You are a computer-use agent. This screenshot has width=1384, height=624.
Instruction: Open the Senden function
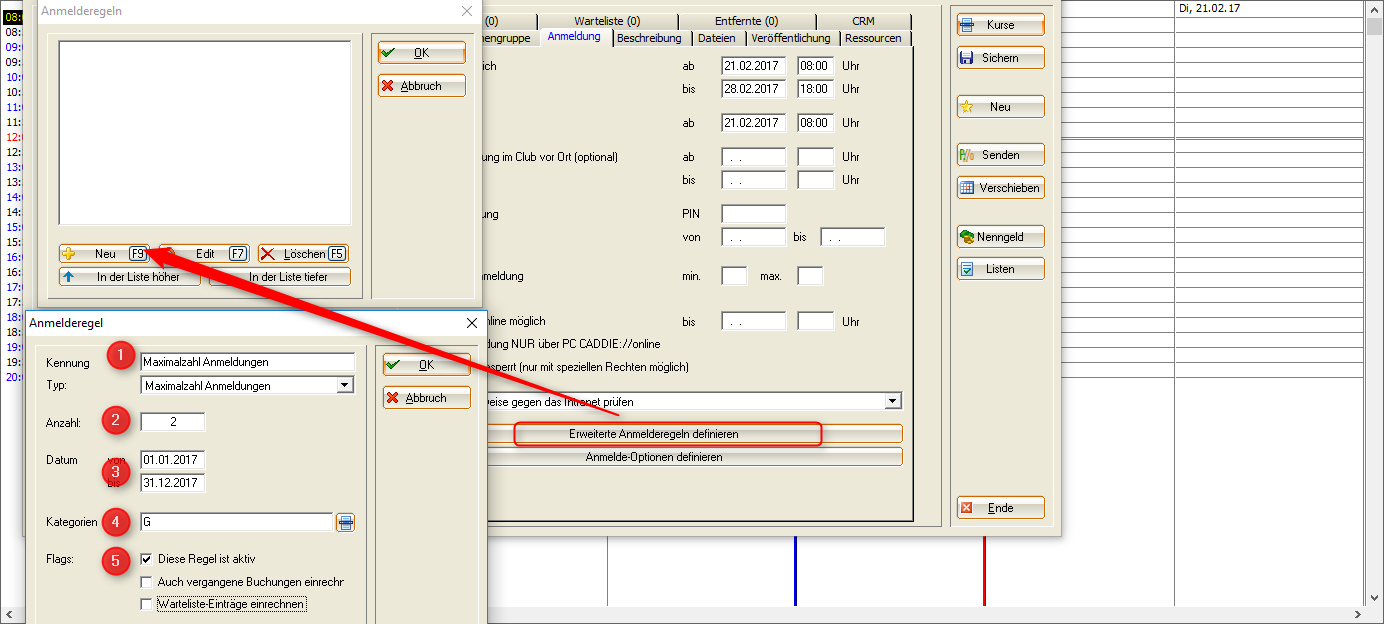(1000, 155)
